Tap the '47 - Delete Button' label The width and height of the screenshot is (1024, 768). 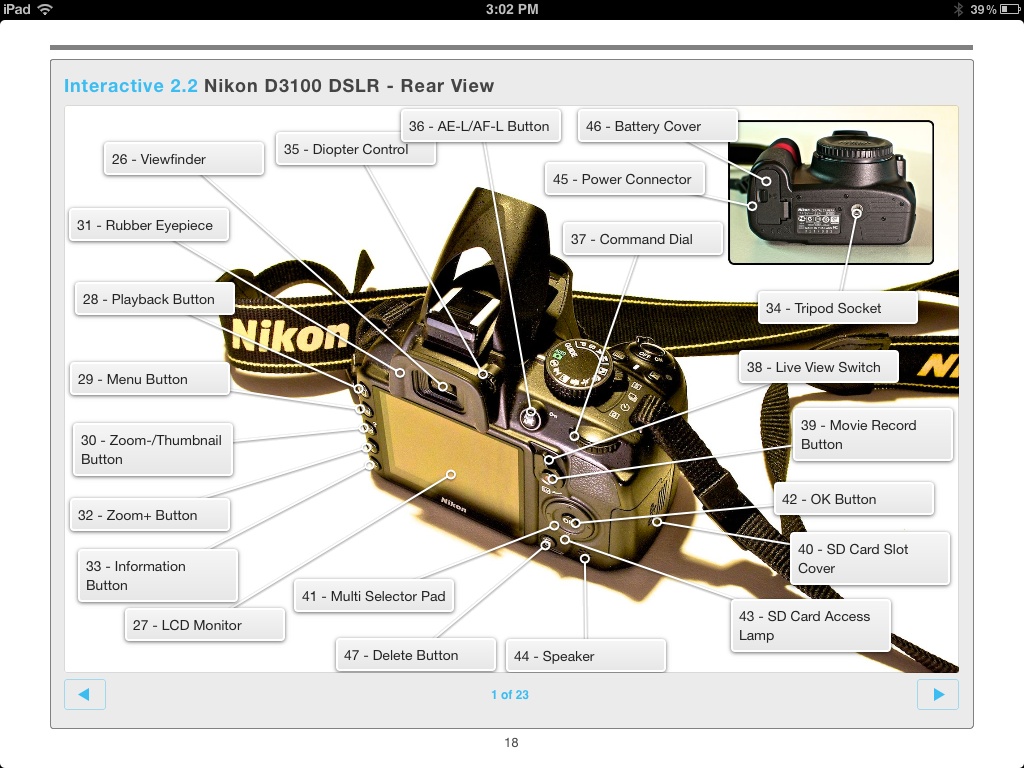coord(415,655)
